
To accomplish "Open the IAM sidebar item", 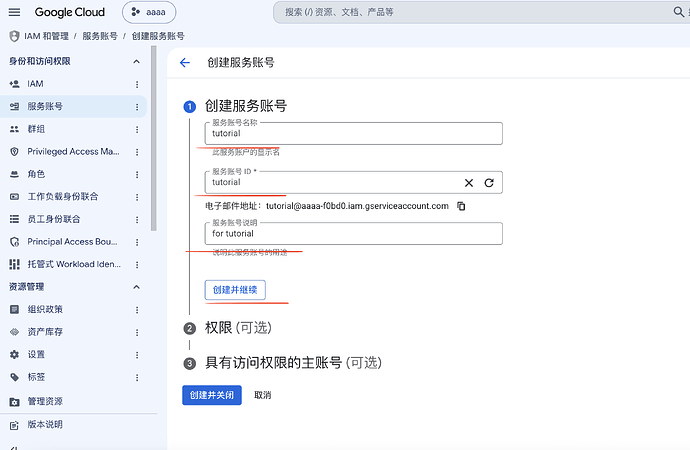I will 73,84.
